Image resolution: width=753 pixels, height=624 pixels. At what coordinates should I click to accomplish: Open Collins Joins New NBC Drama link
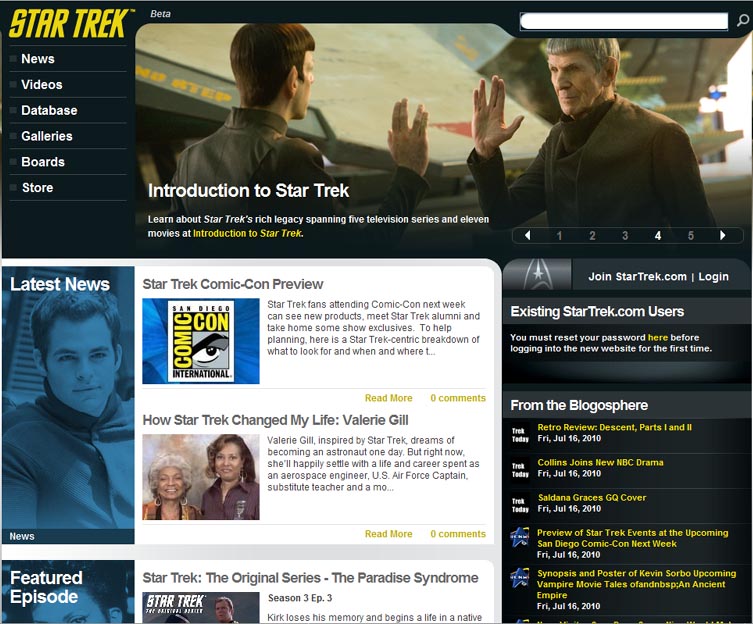[x=600, y=463]
